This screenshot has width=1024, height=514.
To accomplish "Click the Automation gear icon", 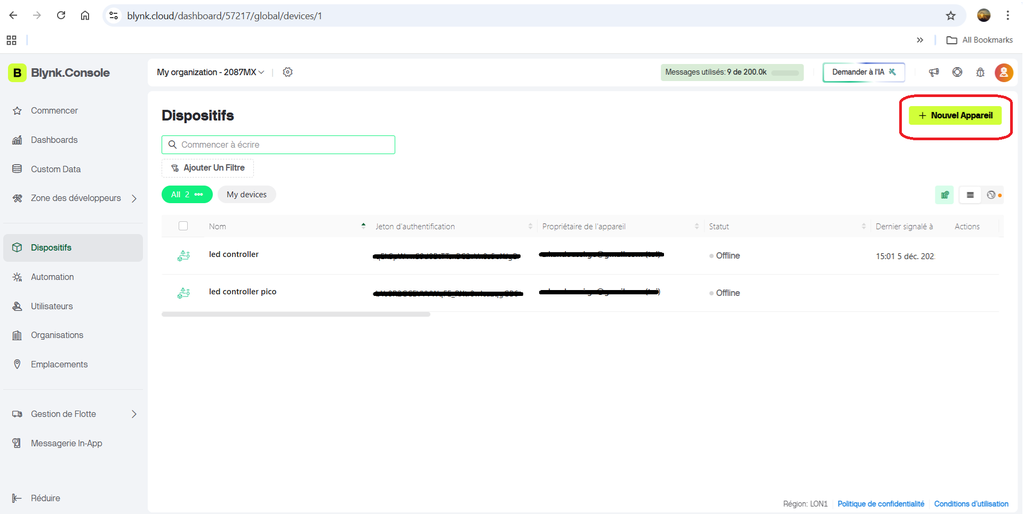I will click(17, 277).
